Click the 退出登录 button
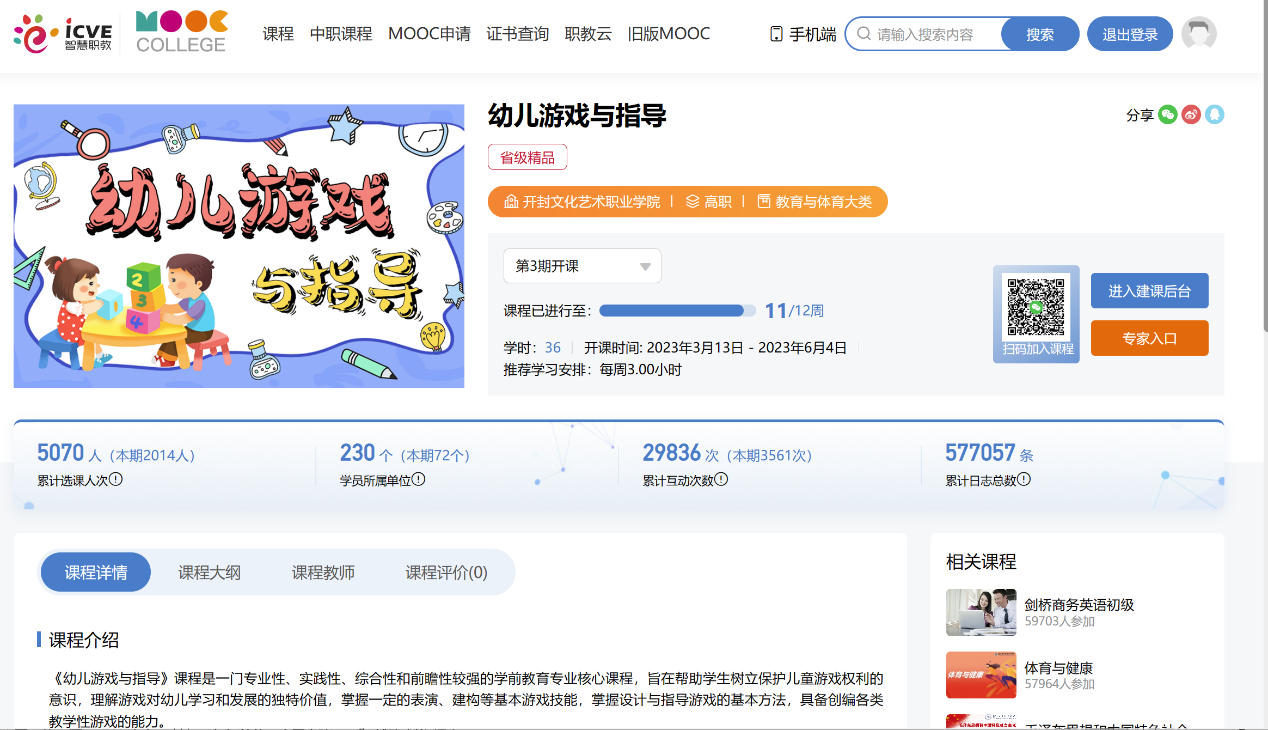This screenshot has height=730, width=1268. point(1130,34)
